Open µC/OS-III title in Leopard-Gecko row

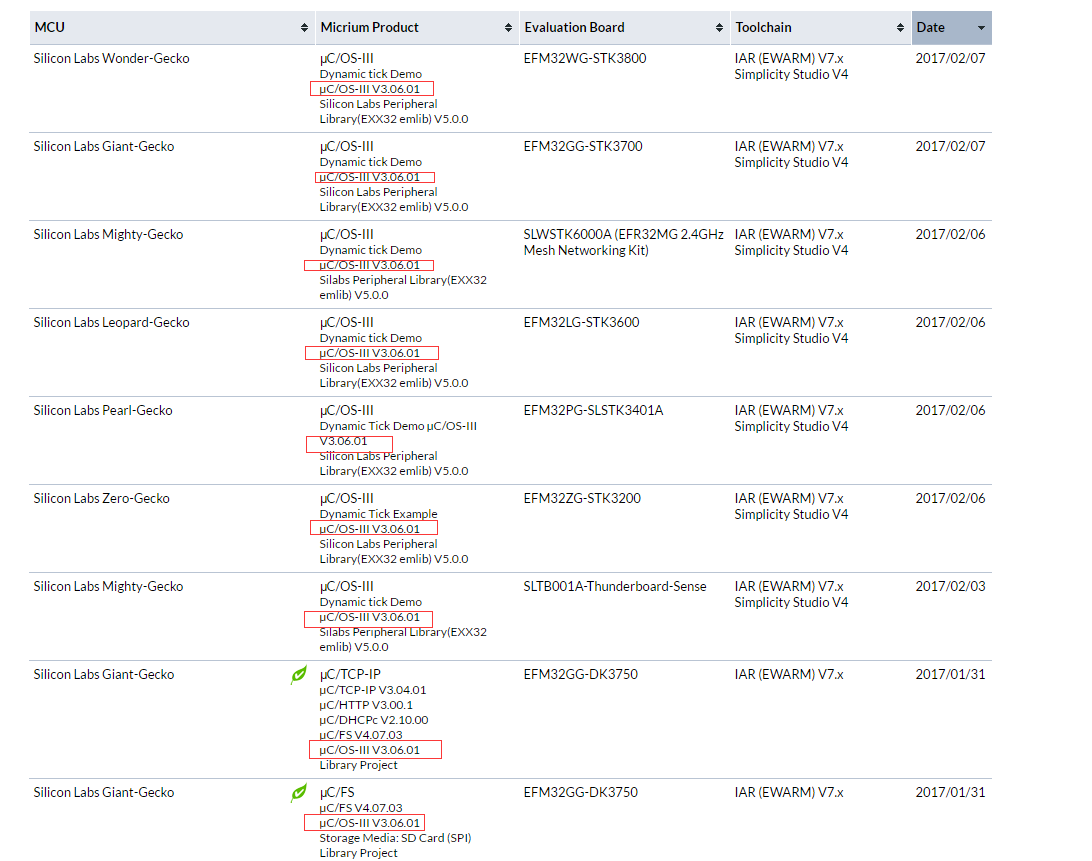[x=347, y=323]
